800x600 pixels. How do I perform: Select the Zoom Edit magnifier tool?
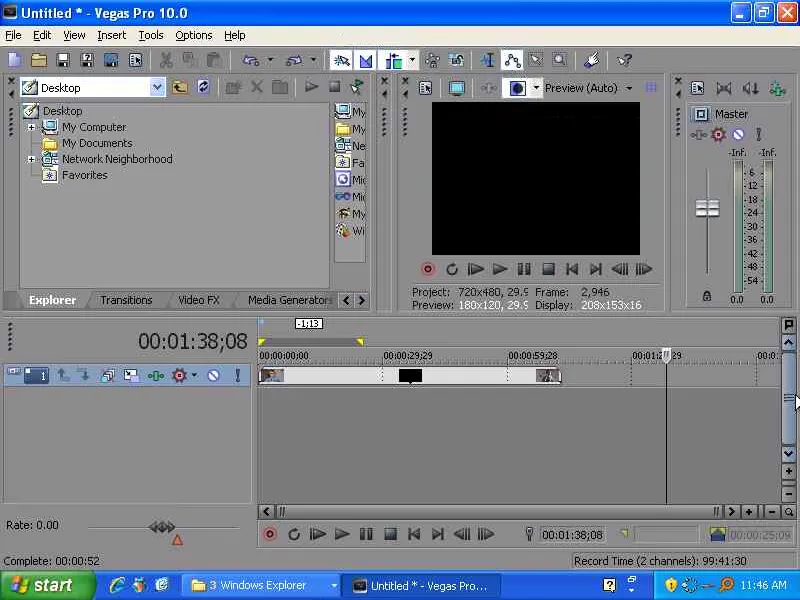click(560, 60)
